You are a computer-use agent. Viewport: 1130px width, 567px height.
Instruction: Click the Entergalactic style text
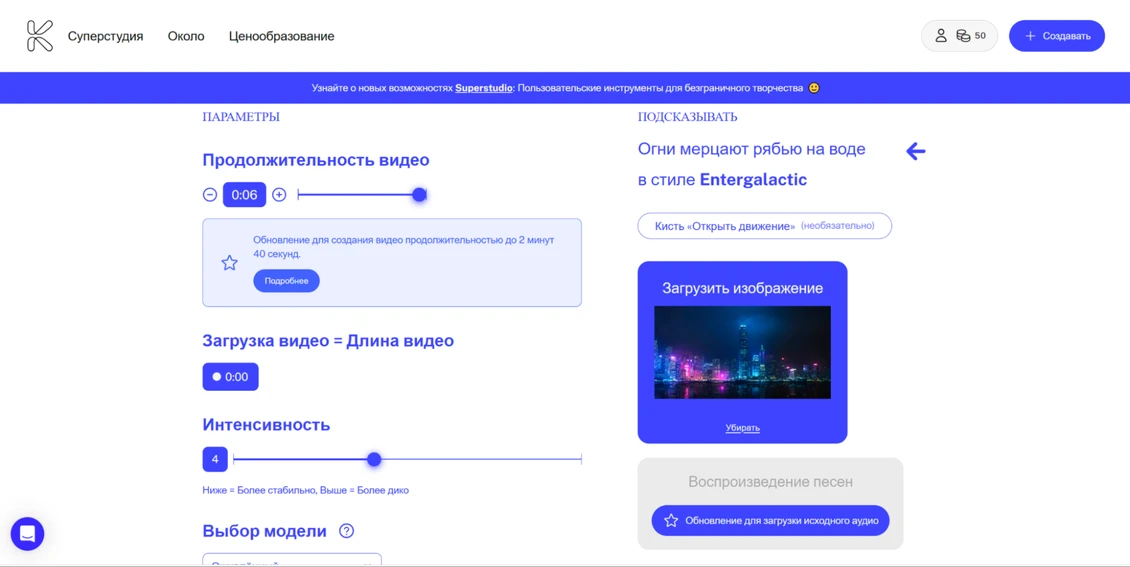[x=753, y=179]
